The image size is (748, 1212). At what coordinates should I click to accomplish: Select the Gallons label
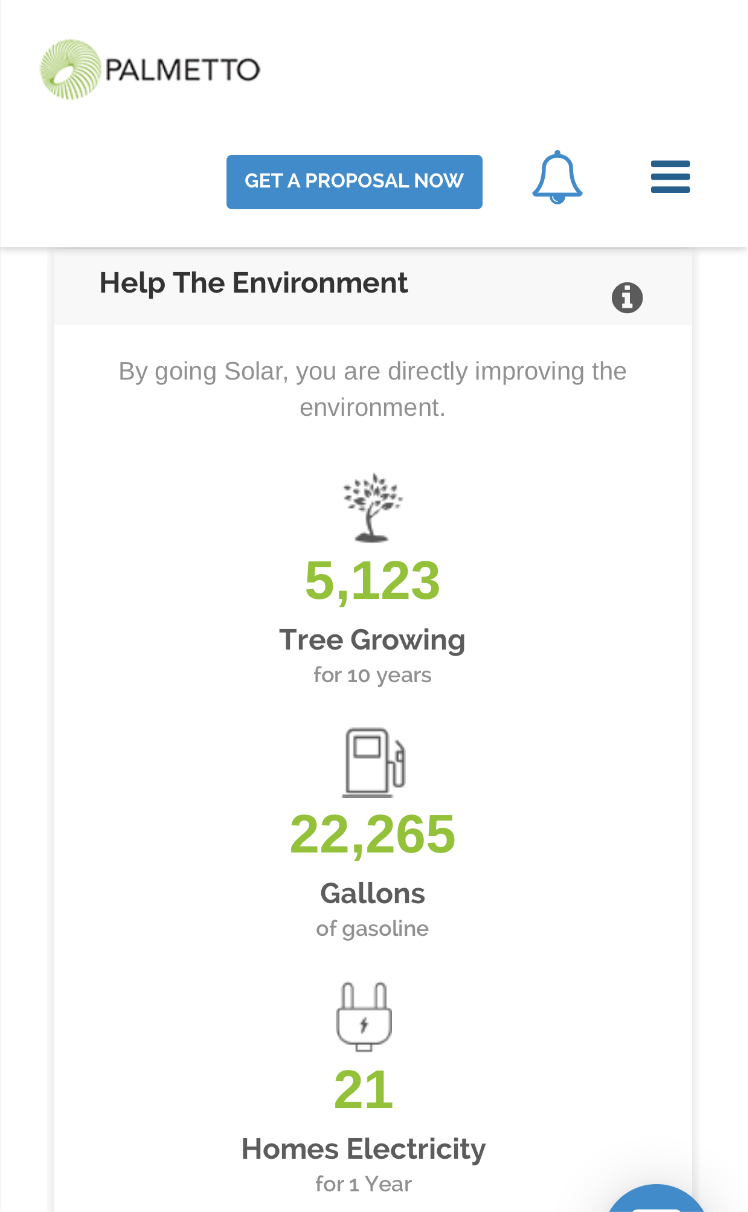coord(372,893)
